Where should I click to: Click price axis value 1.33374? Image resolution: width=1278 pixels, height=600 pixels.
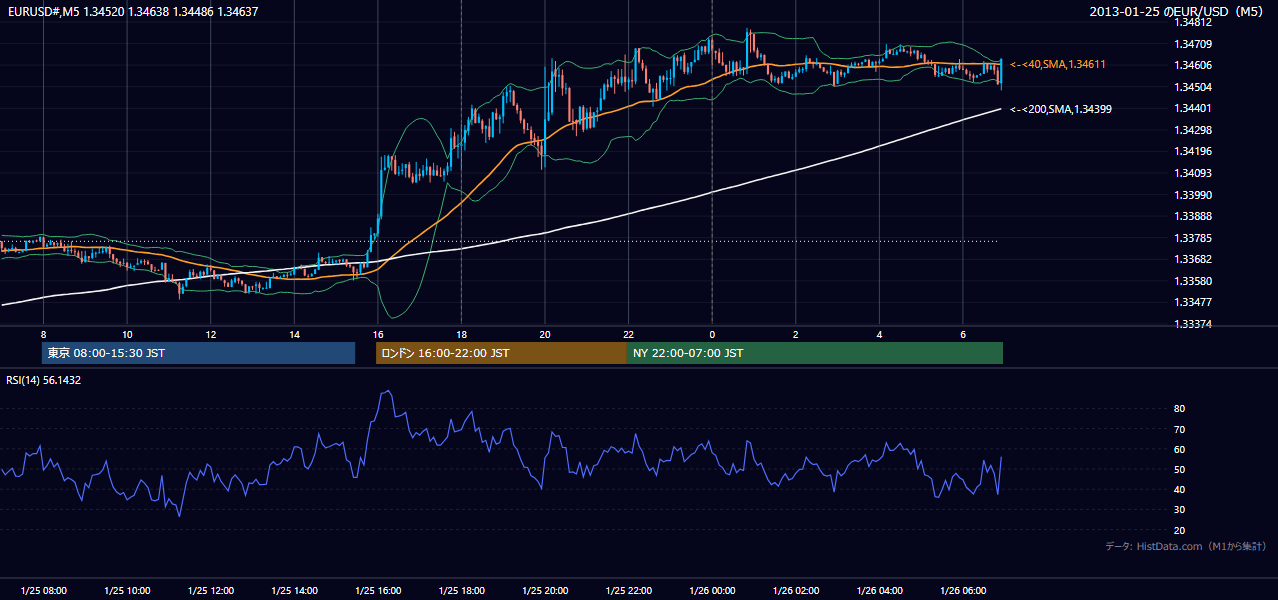1194,324
